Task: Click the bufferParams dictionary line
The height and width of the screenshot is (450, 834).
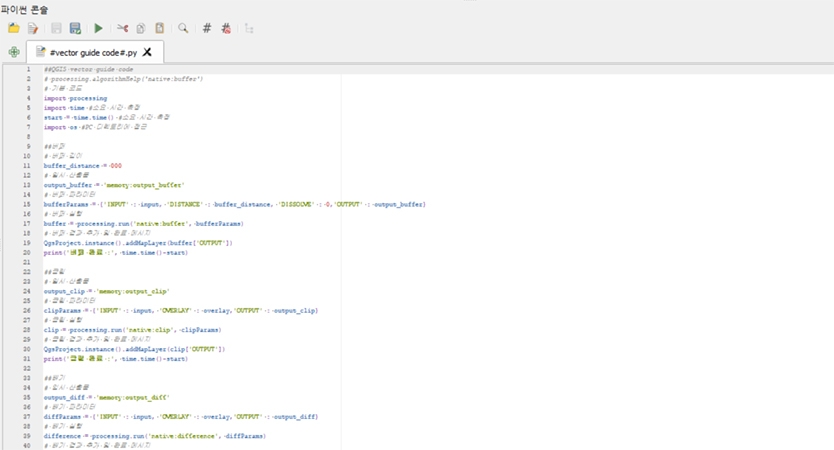Action: click(235, 204)
